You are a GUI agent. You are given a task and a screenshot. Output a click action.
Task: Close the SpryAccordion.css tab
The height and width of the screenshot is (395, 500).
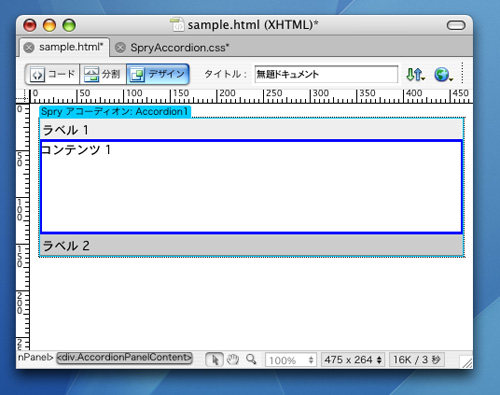pyautogui.click(x=120, y=48)
